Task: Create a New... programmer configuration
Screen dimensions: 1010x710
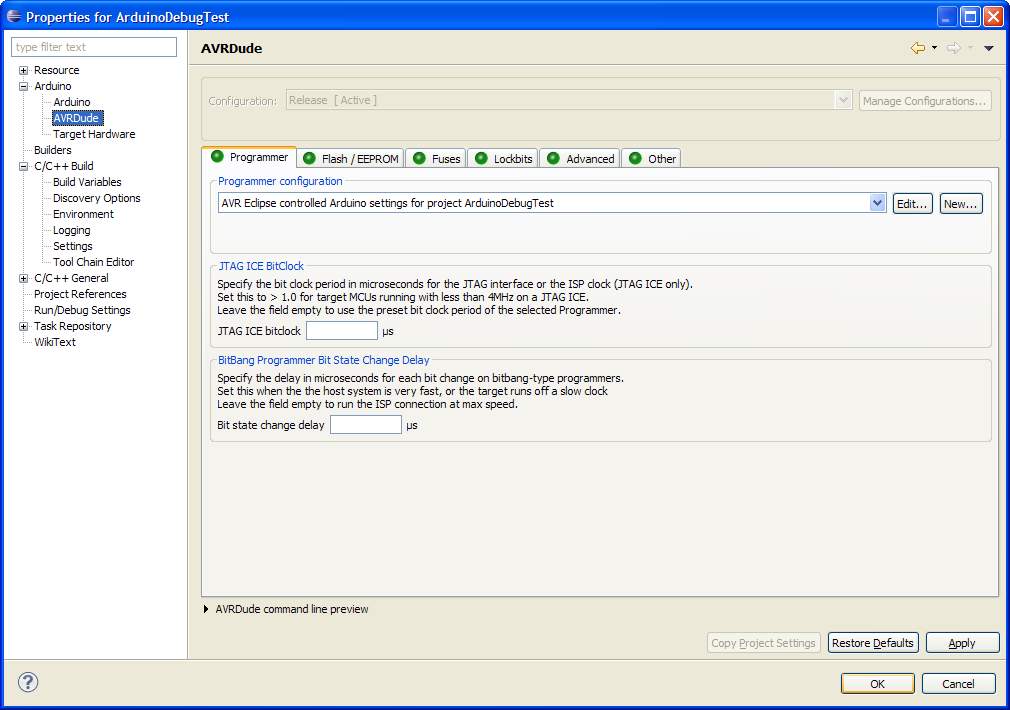Action: 961,203
